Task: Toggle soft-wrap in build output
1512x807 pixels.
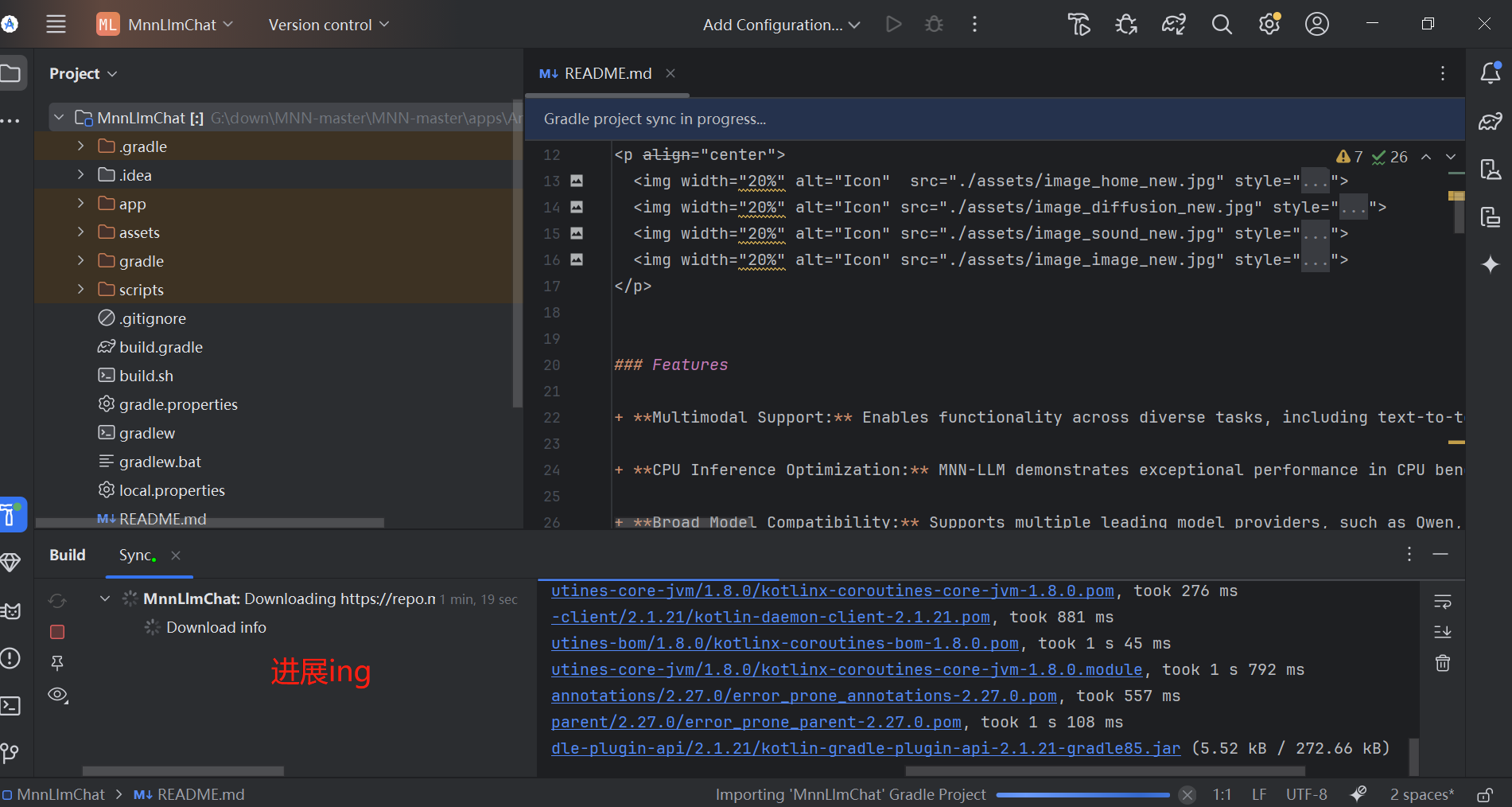Action: (1443, 601)
